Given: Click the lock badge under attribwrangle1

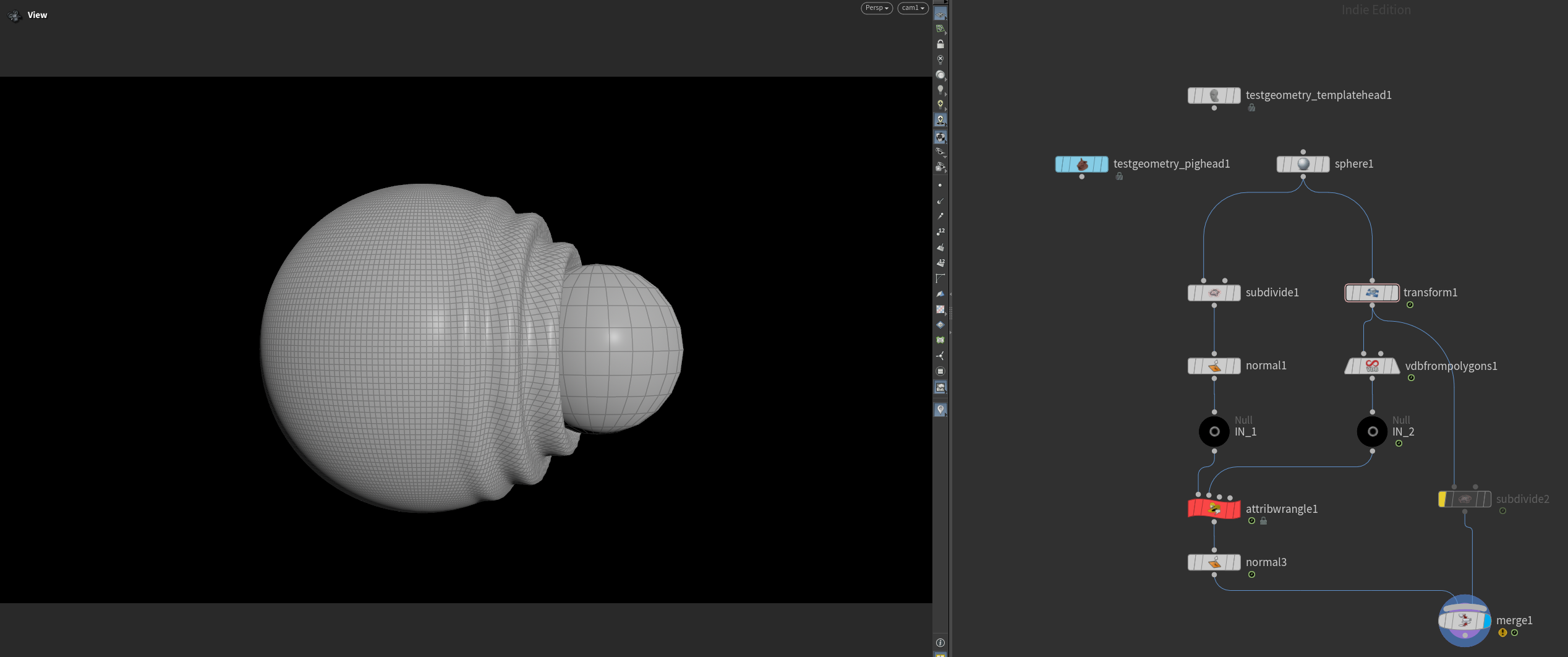Looking at the screenshot, I should click(1264, 521).
